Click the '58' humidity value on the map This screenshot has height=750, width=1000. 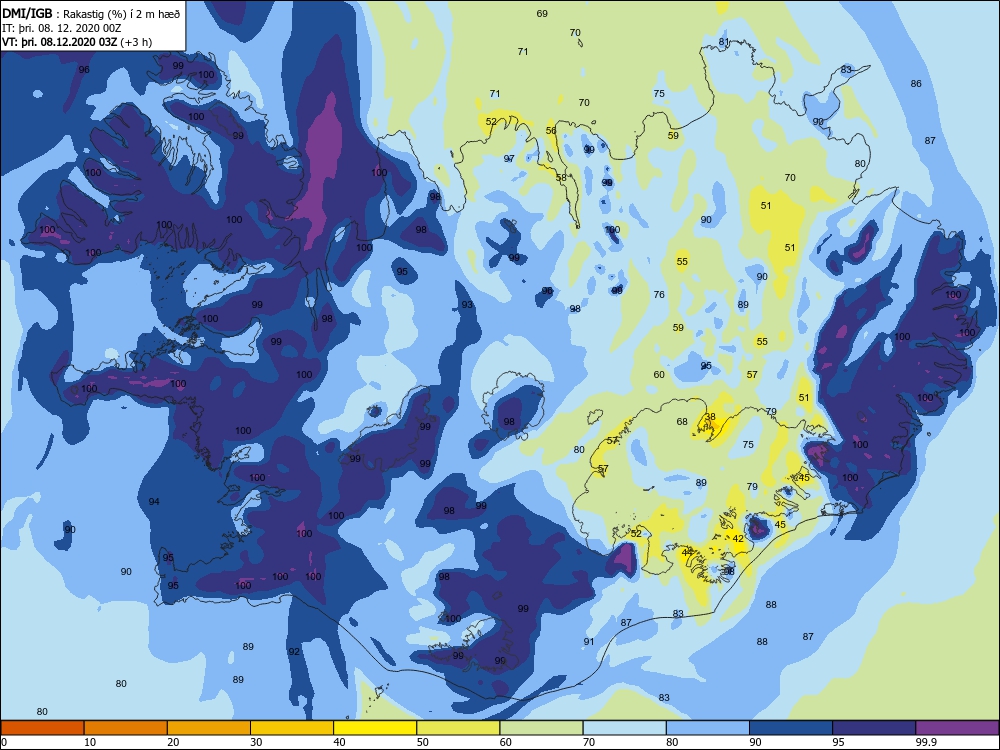[561, 178]
